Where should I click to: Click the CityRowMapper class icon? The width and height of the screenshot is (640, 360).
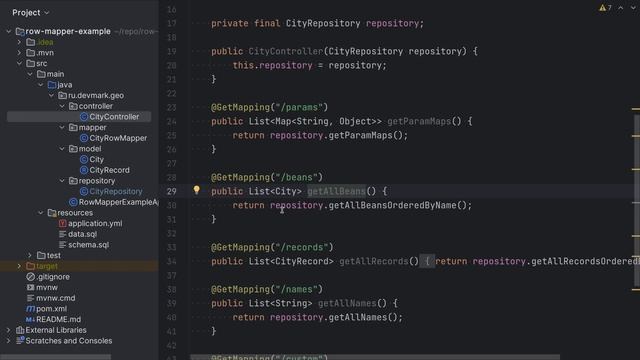point(84,138)
